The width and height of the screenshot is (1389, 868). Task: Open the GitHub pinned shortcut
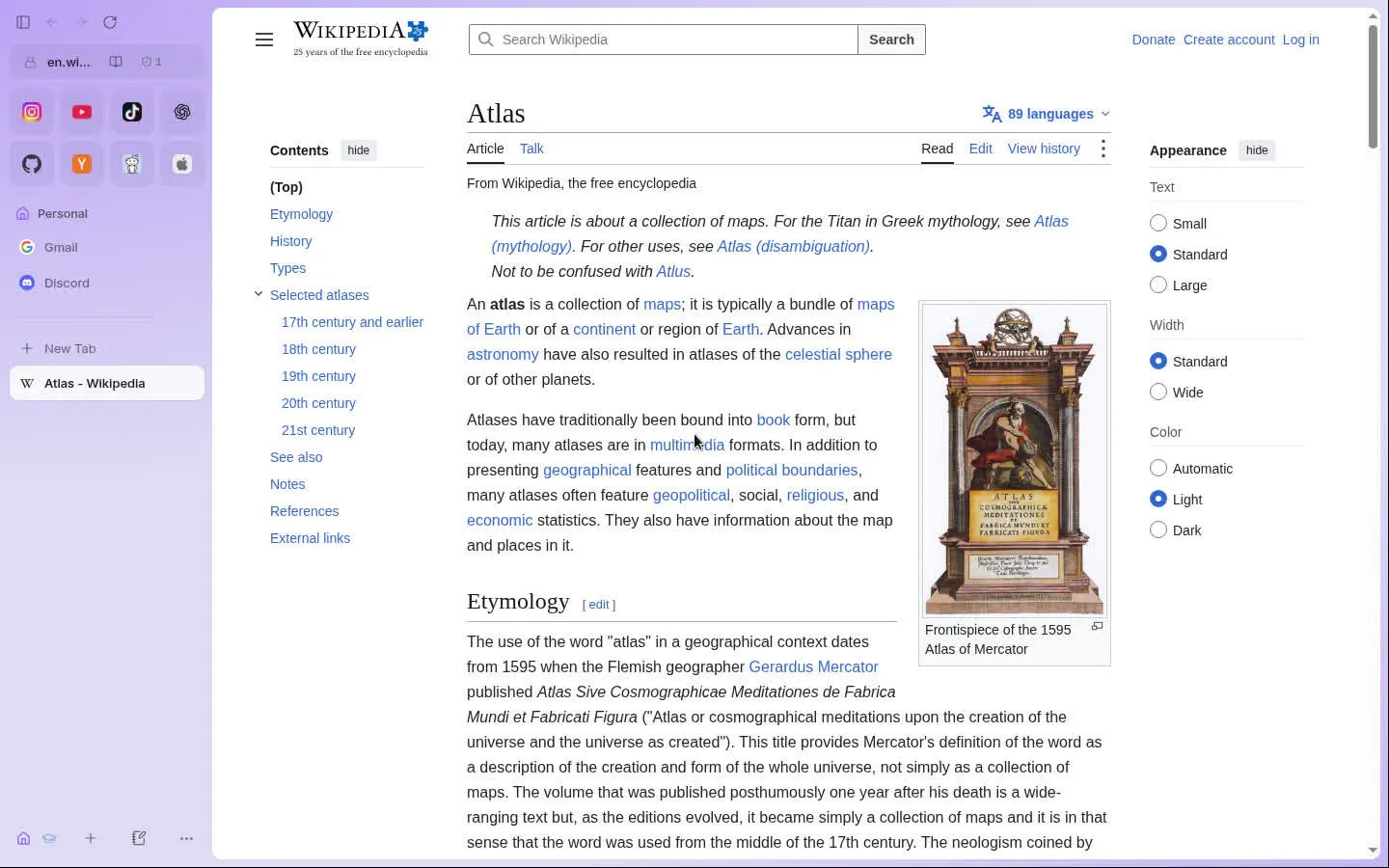pos(32,164)
